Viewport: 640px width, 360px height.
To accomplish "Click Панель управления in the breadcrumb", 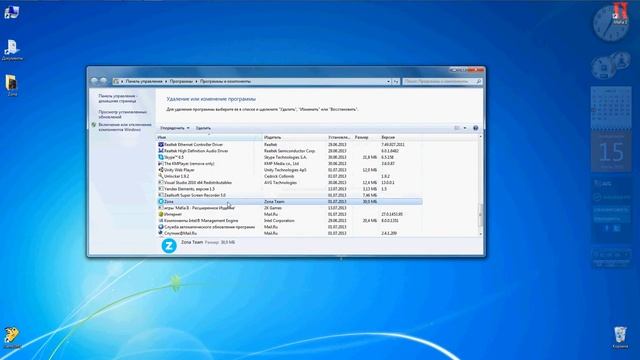I will coord(144,82).
